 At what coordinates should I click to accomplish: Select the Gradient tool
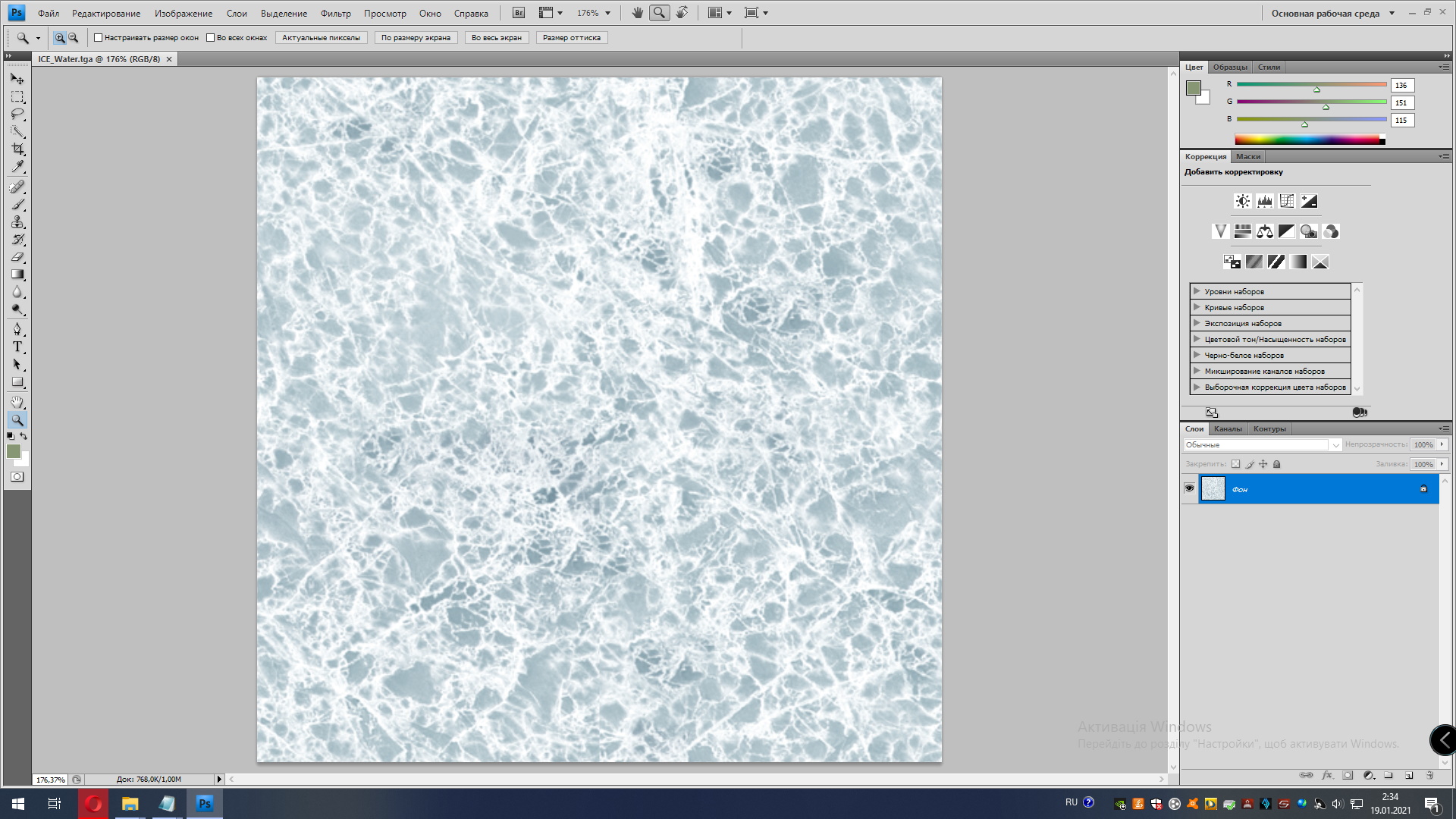pyautogui.click(x=17, y=275)
